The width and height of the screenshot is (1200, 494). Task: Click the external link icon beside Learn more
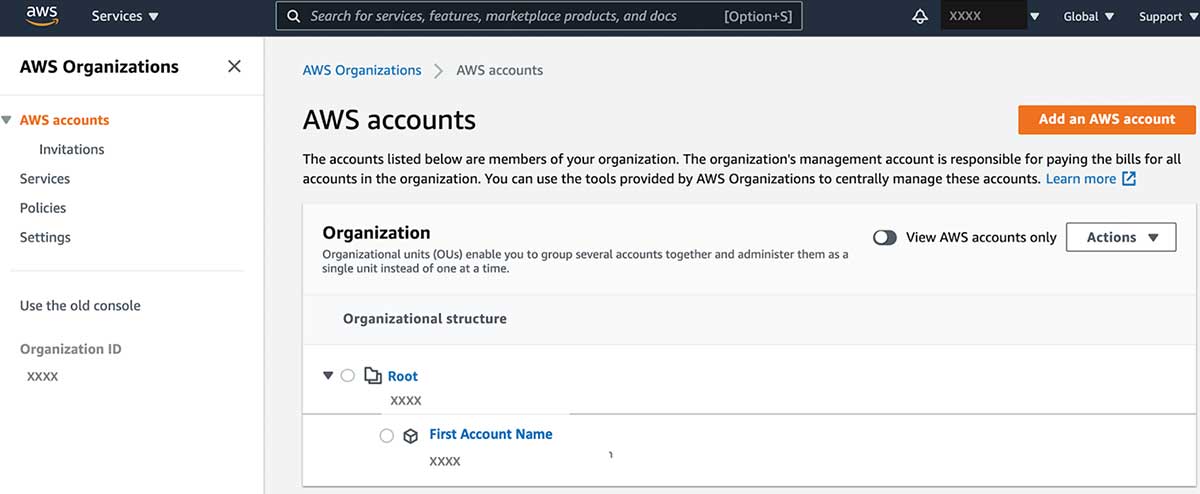pos(1129,179)
